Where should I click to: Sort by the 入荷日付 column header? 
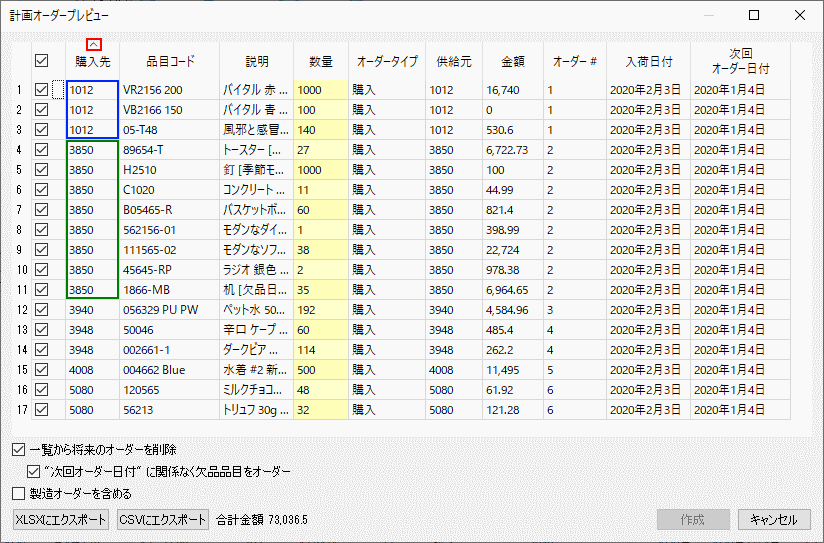[x=648, y=61]
